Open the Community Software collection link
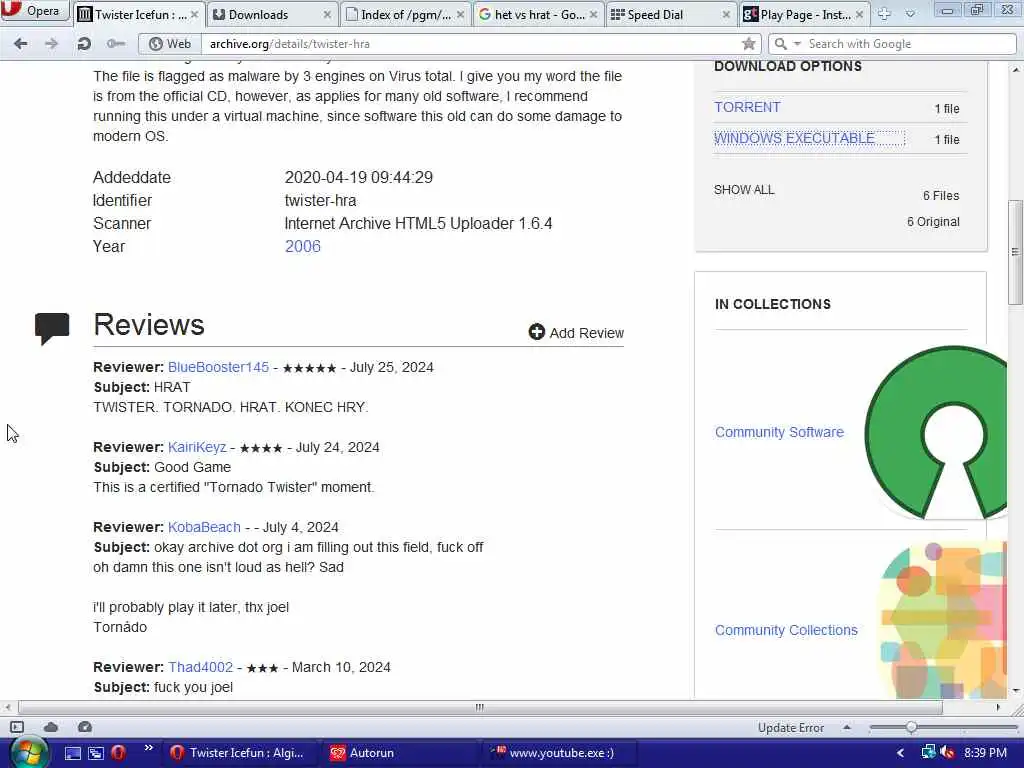 click(779, 432)
